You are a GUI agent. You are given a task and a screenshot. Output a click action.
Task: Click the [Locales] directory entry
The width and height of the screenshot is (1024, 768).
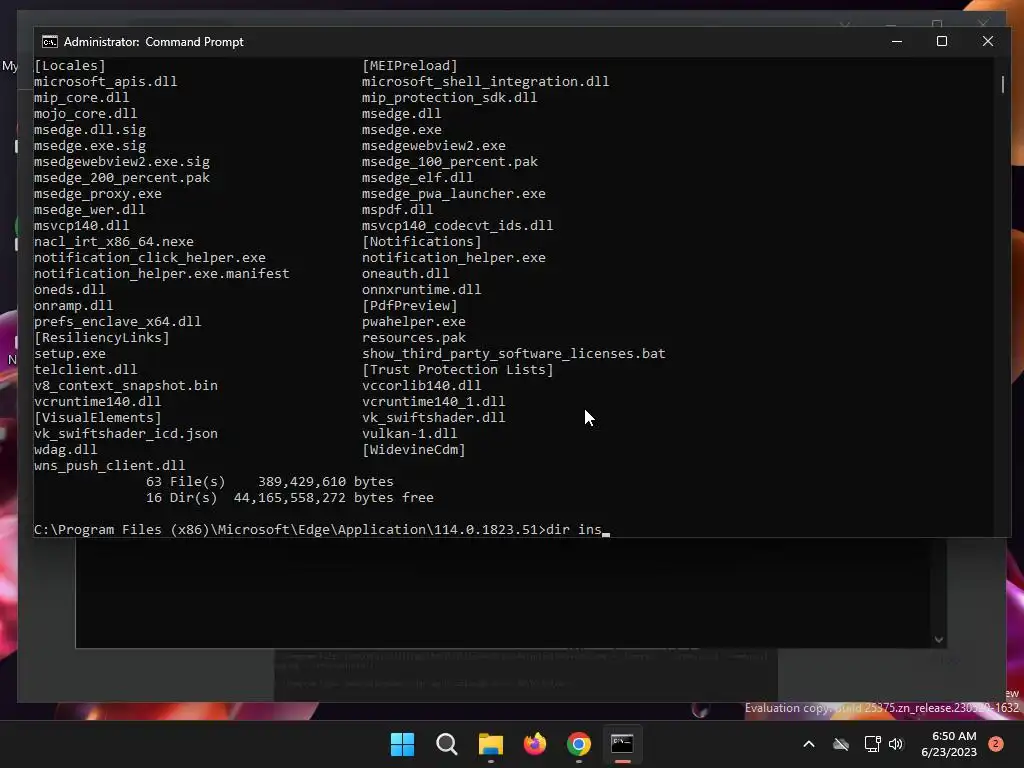point(70,66)
